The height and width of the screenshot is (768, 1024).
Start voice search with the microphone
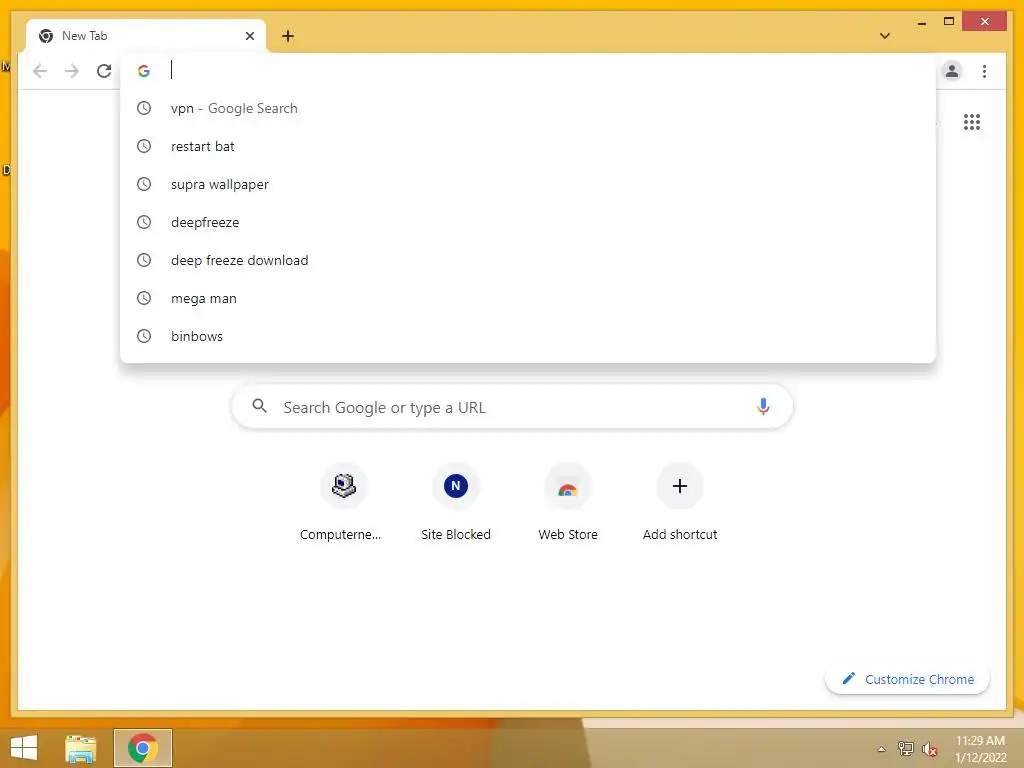click(x=763, y=406)
